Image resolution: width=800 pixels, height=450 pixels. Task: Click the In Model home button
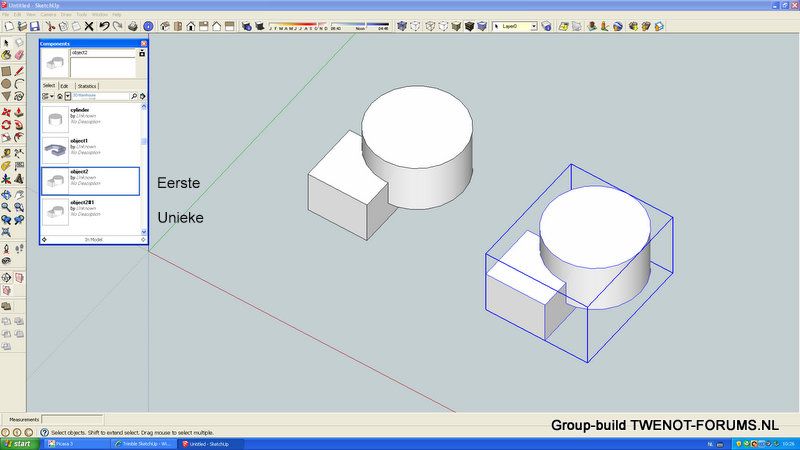[x=60, y=96]
